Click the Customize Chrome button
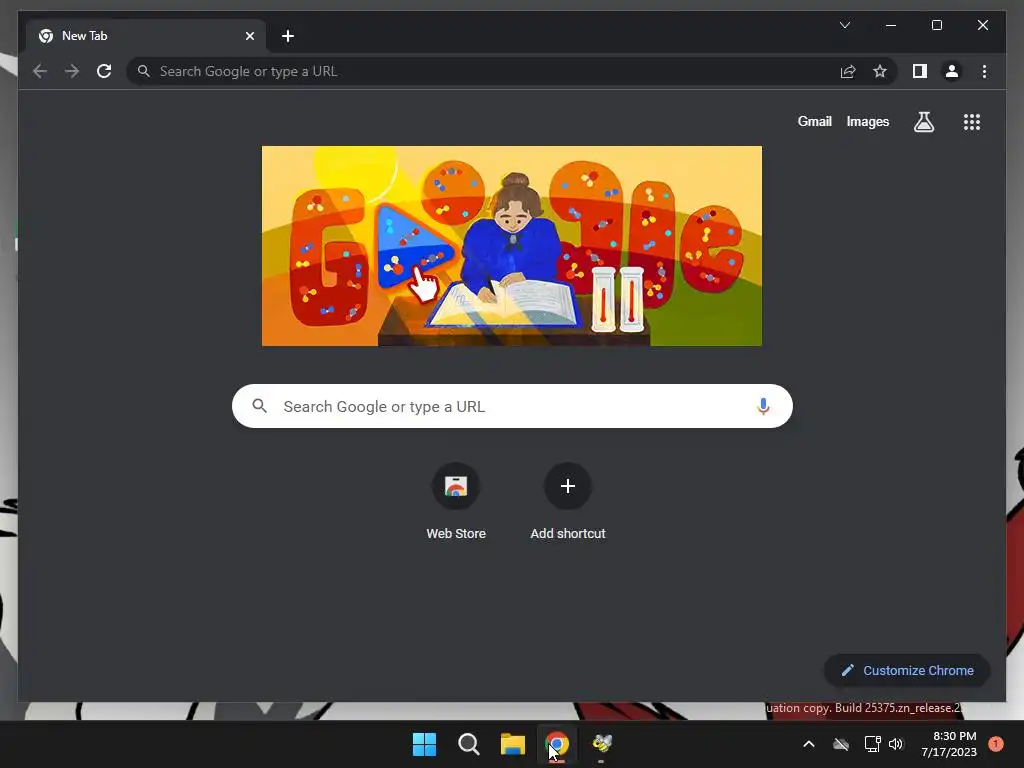1024x768 pixels. click(907, 670)
